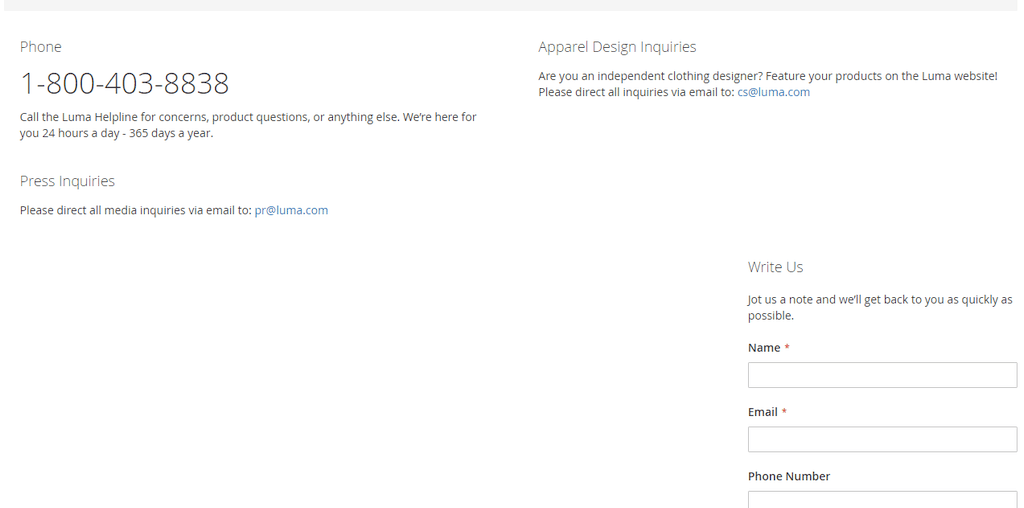Click the Name field label
Screen dimensions: 1024x508
point(764,348)
